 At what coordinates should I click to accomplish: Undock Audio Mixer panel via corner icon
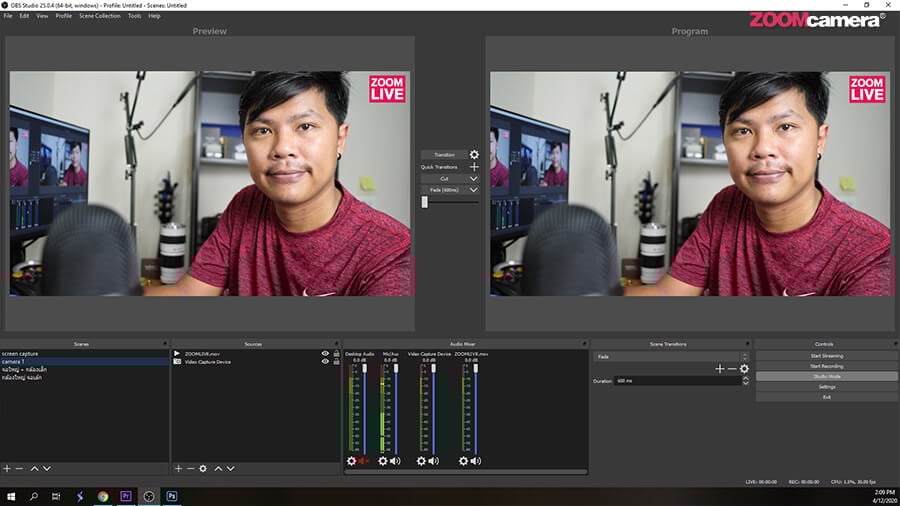point(584,344)
